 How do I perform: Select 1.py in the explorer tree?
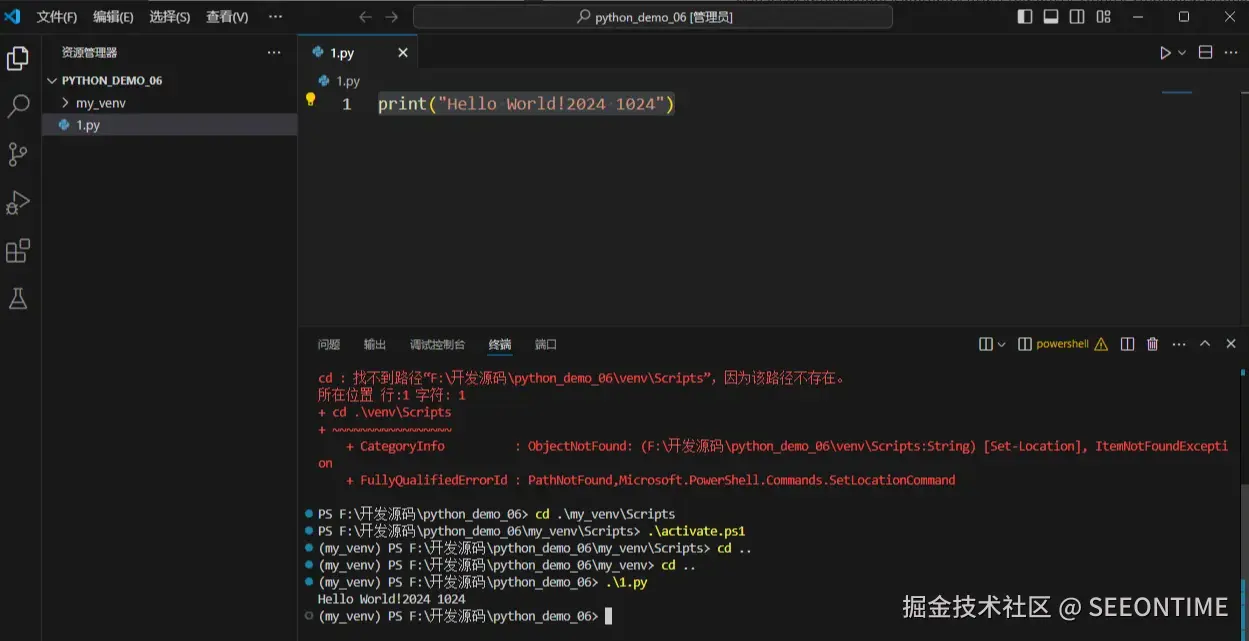170,125
